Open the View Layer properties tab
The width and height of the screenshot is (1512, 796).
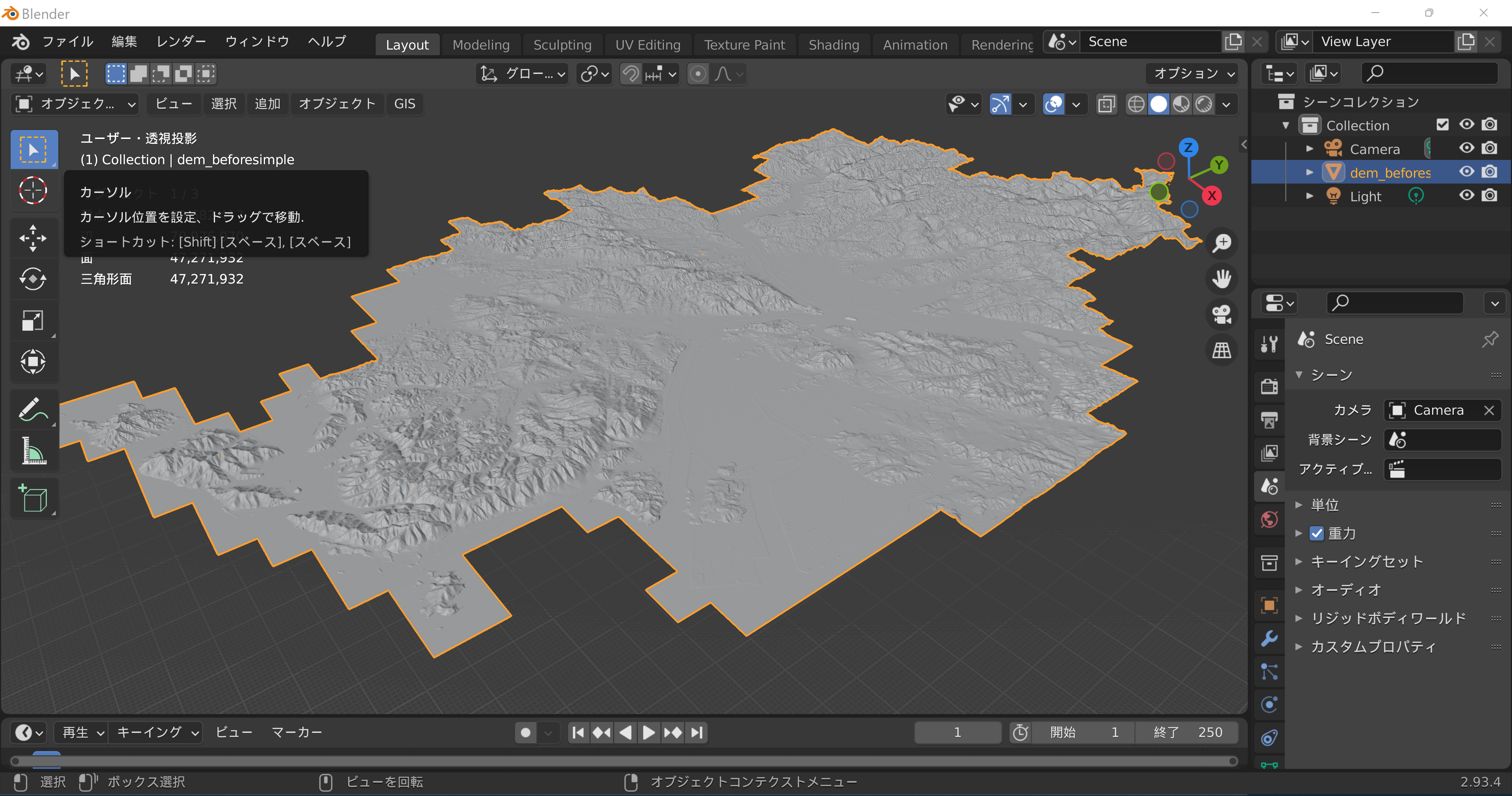1269,453
